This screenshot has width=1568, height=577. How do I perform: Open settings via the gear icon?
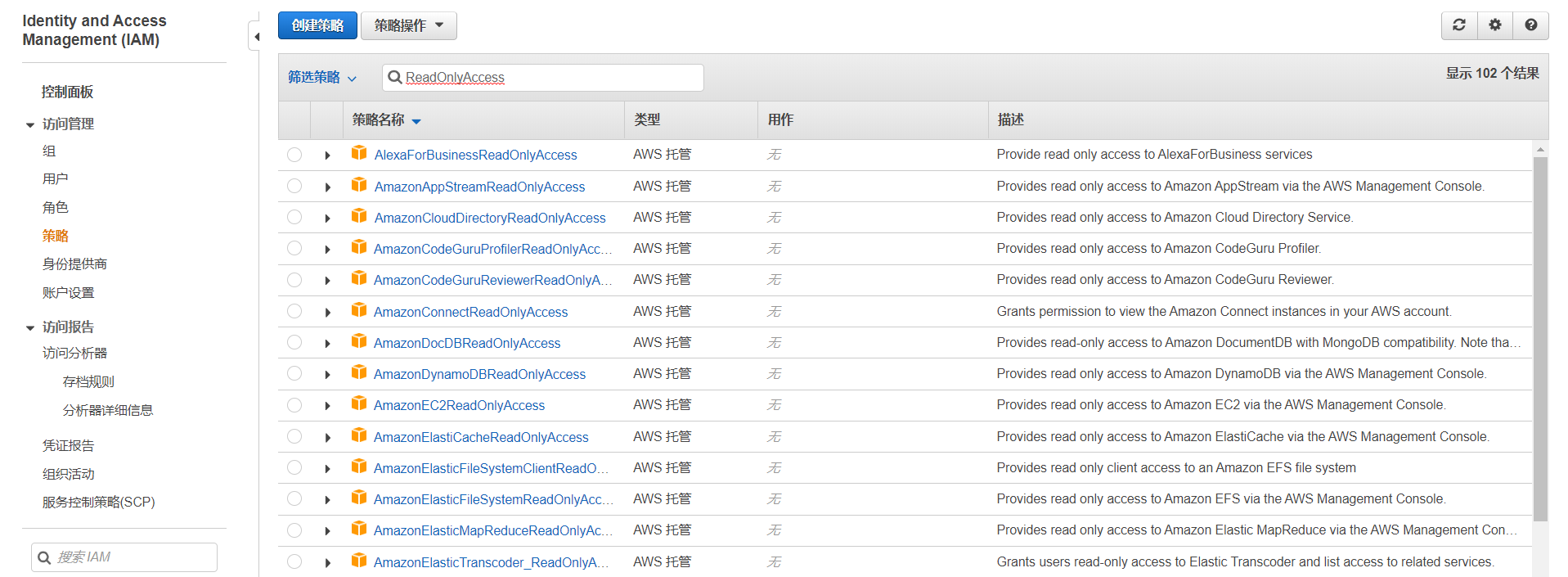pyautogui.click(x=1494, y=25)
